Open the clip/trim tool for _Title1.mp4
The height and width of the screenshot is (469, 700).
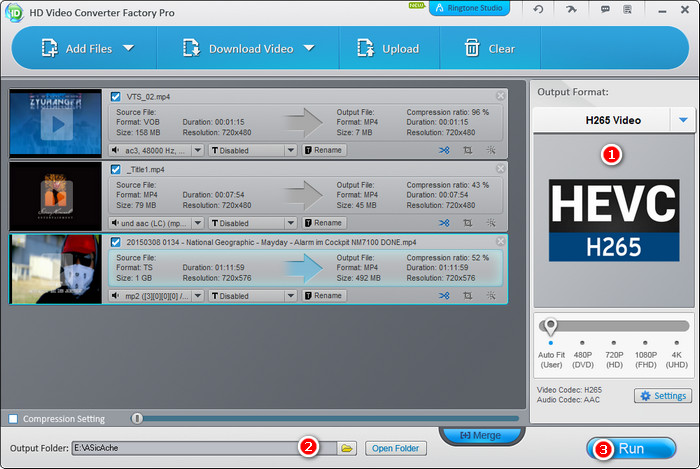click(444, 223)
